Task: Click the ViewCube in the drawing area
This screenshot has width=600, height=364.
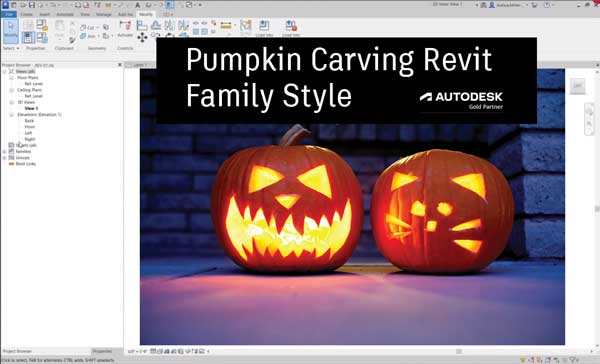Action: point(578,87)
